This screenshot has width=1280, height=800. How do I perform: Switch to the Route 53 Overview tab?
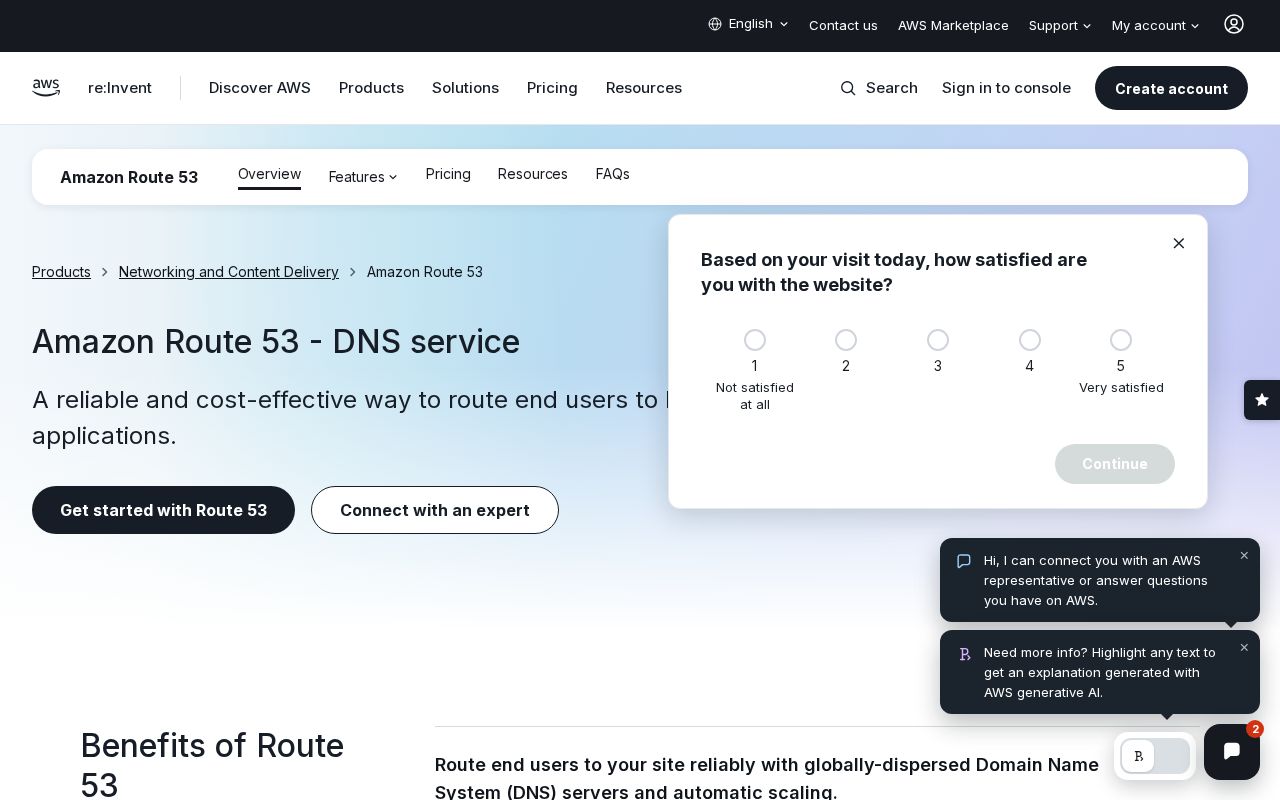tap(269, 175)
